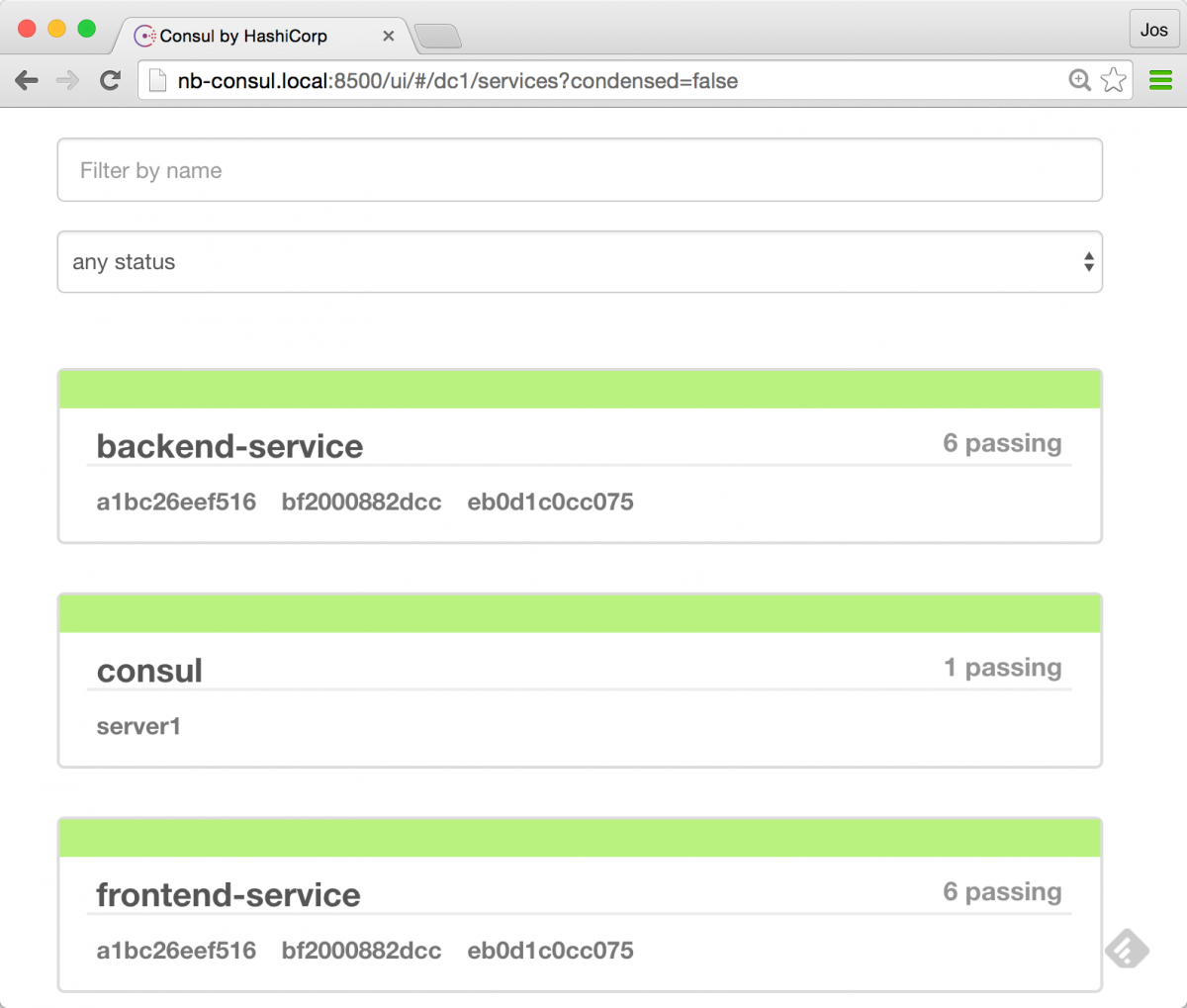Open the backend-service details

pos(228,446)
